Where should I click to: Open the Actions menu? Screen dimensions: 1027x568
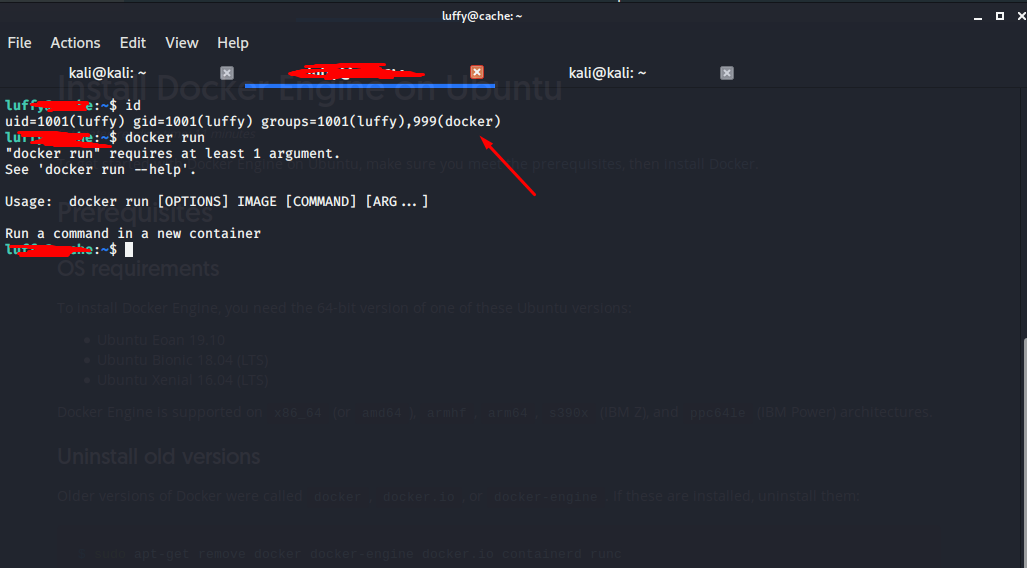(x=75, y=43)
